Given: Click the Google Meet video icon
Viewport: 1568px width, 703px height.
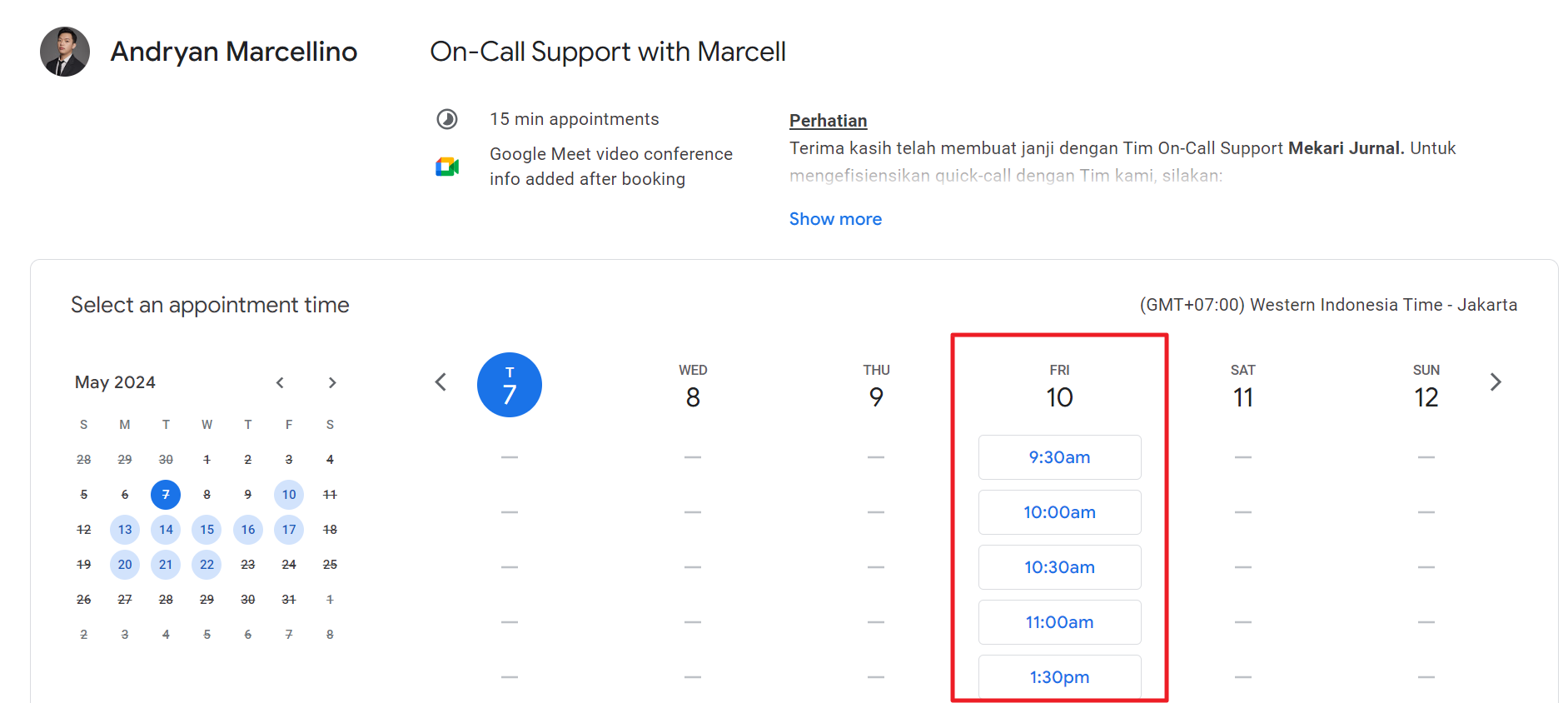Looking at the screenshot, I should pyautogui.click(x=447, y=167).
